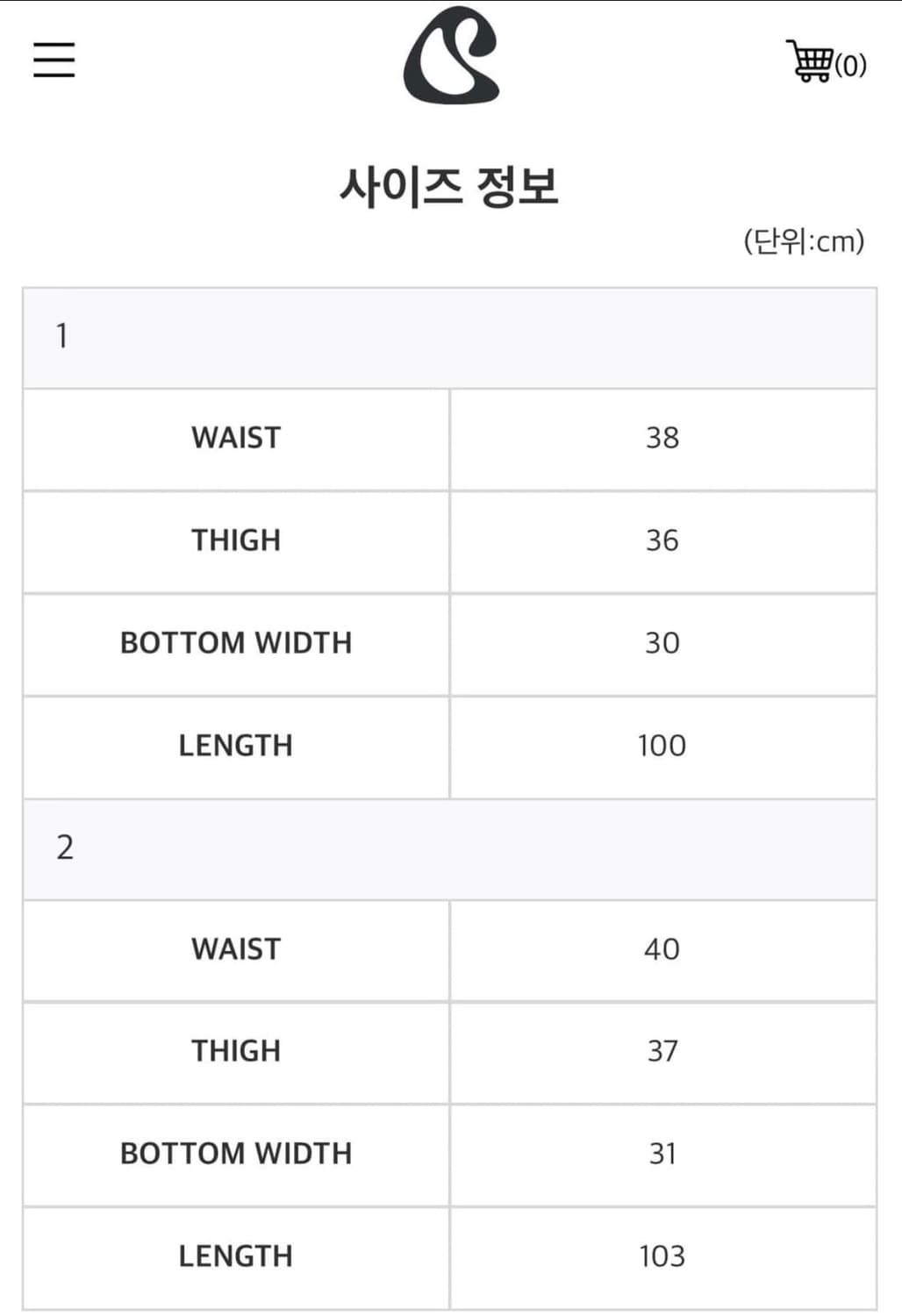
Task: Click the bottom width value 30
Action: click(x=662, y=643)
